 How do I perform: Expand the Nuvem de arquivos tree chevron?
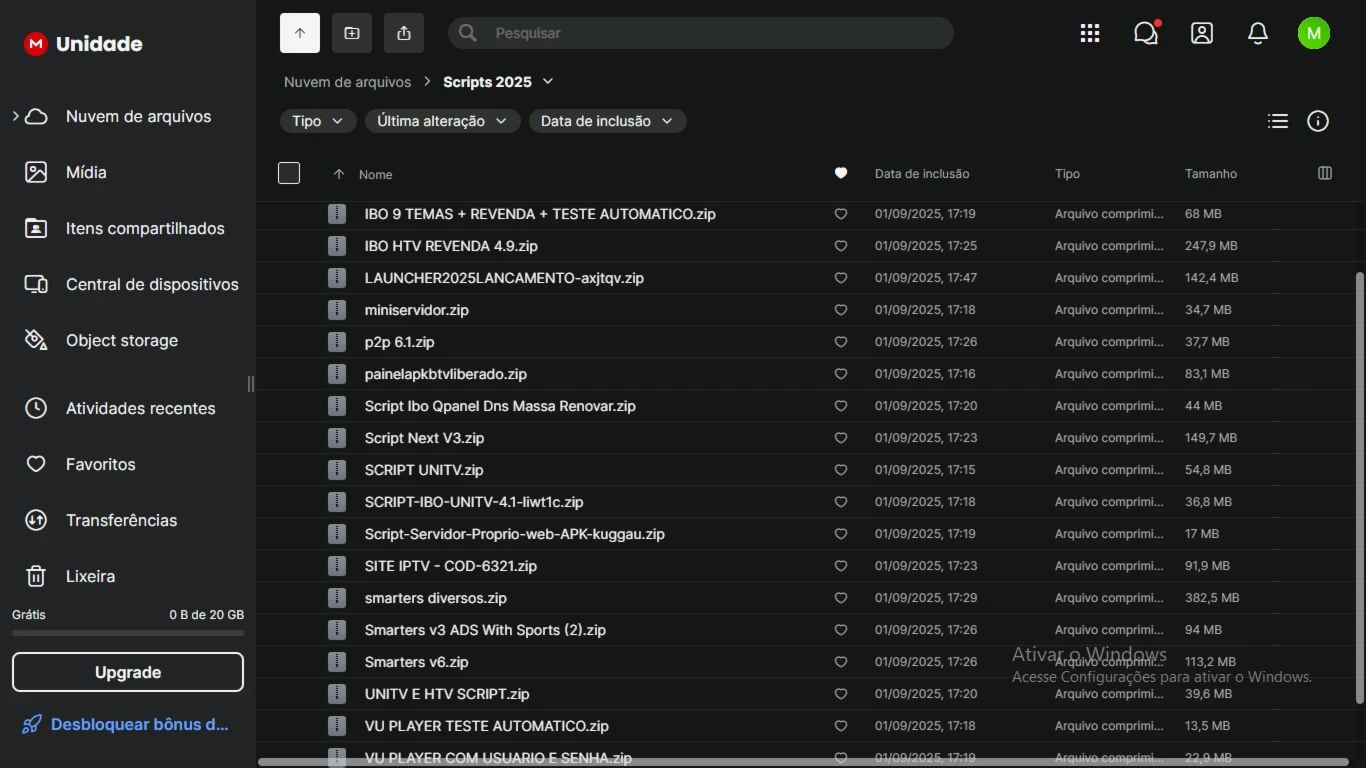click(x=16, y=116)
